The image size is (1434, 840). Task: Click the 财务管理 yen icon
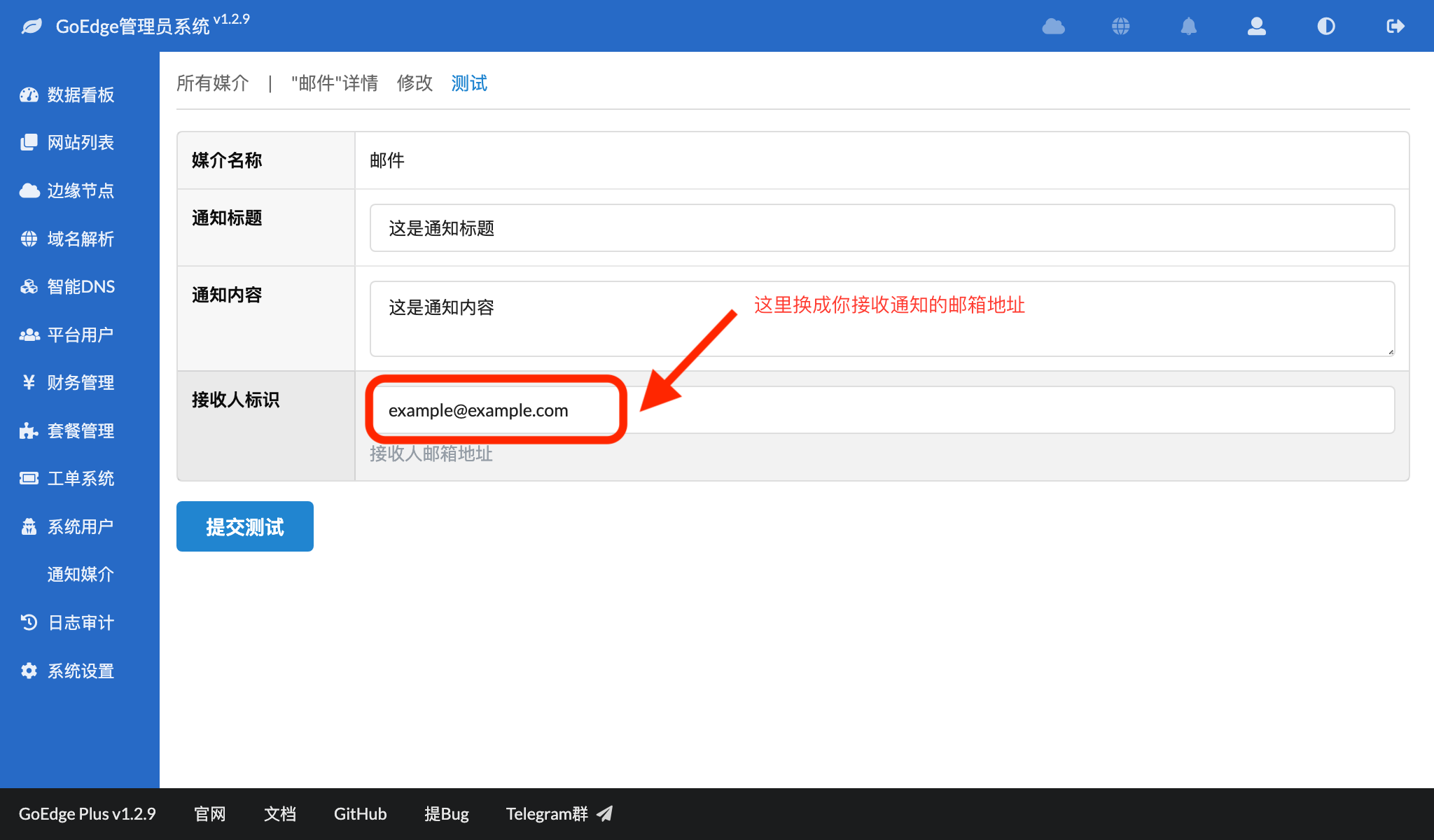pos(29,382)
